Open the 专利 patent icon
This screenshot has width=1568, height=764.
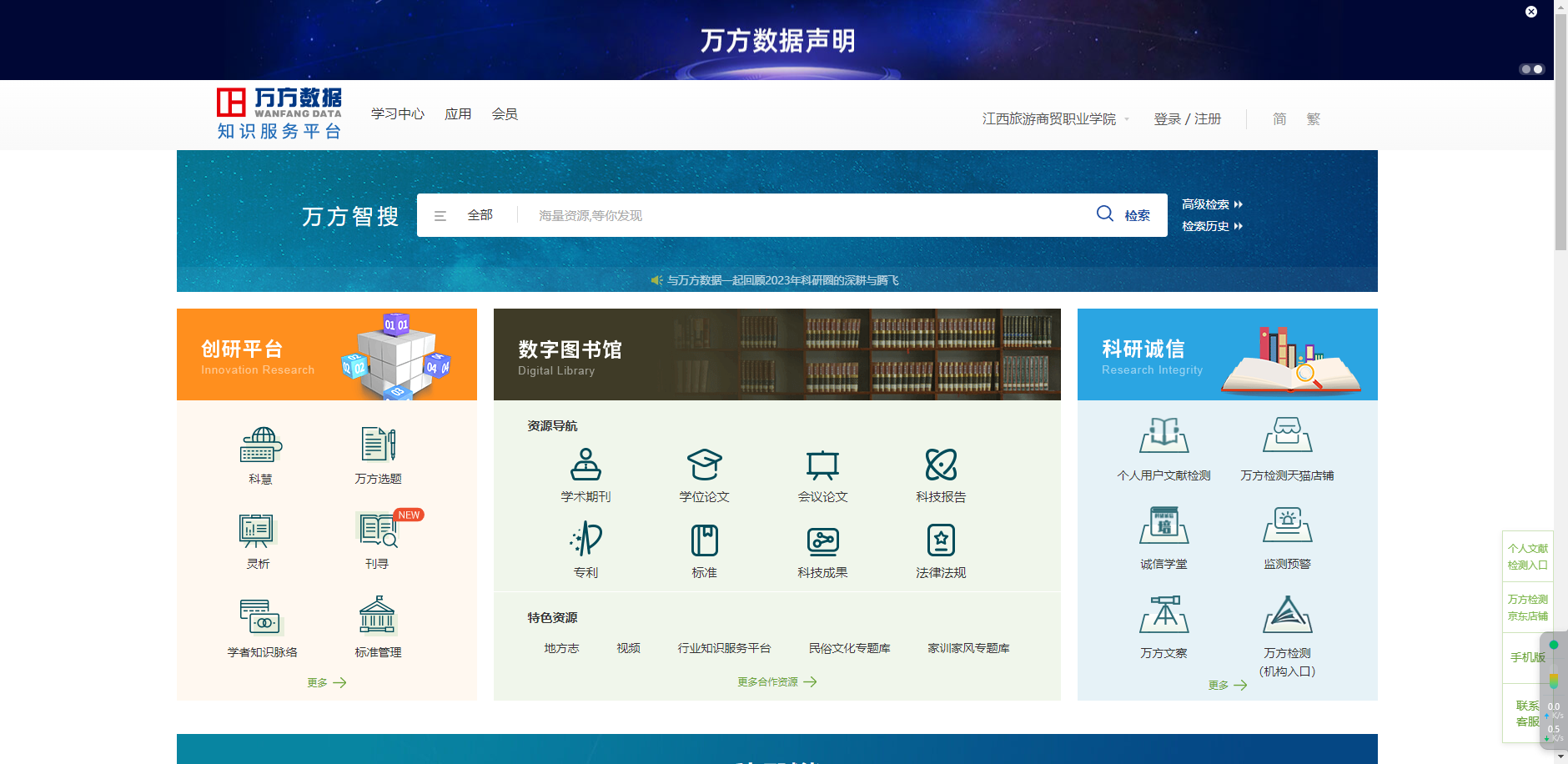coord(585,540)
